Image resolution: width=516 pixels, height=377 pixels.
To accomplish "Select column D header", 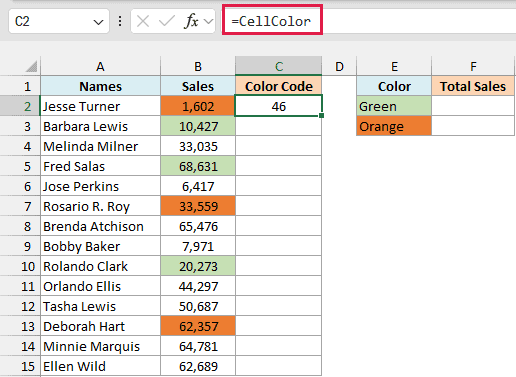I will pyautogui.click(x=339, y=66).
